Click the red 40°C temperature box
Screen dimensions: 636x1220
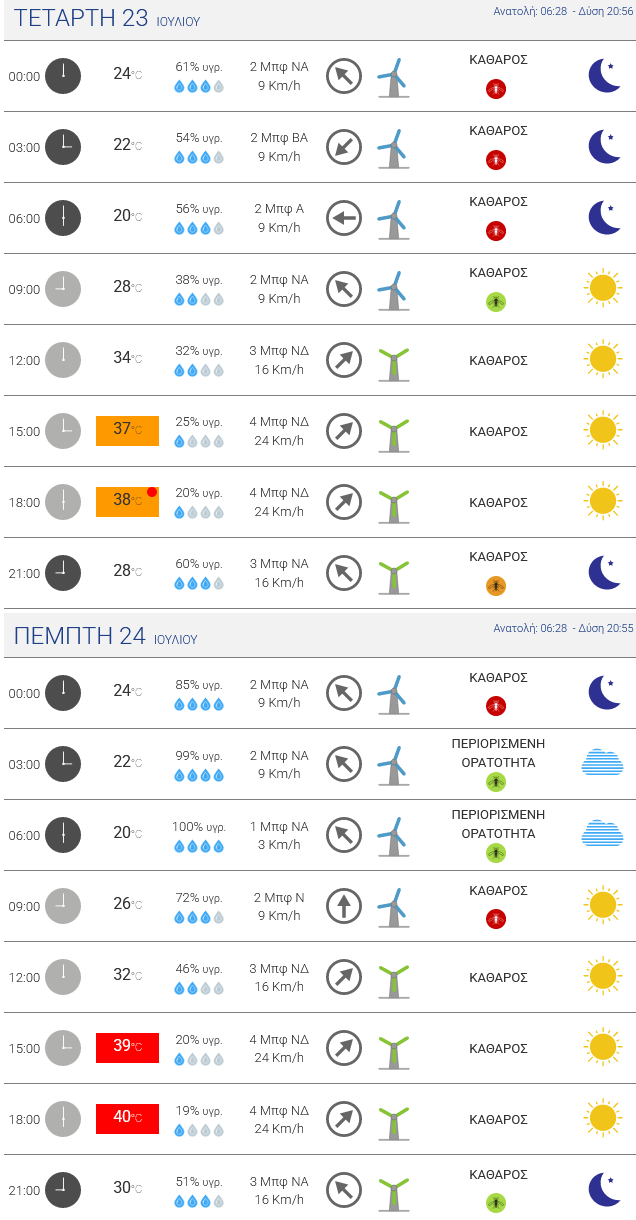pyautogui.click(x=127, y=1118)
